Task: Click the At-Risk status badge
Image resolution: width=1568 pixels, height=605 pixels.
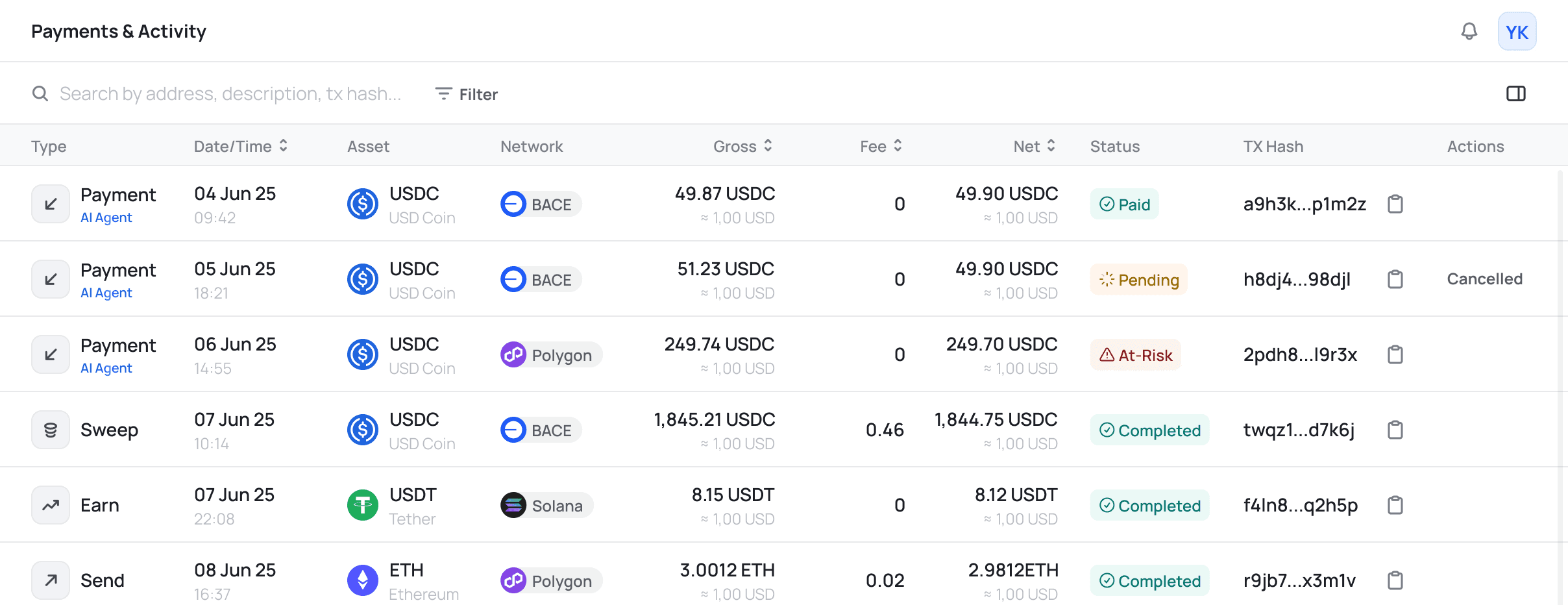Action: pyautogui.click(x=1134, y=354)
